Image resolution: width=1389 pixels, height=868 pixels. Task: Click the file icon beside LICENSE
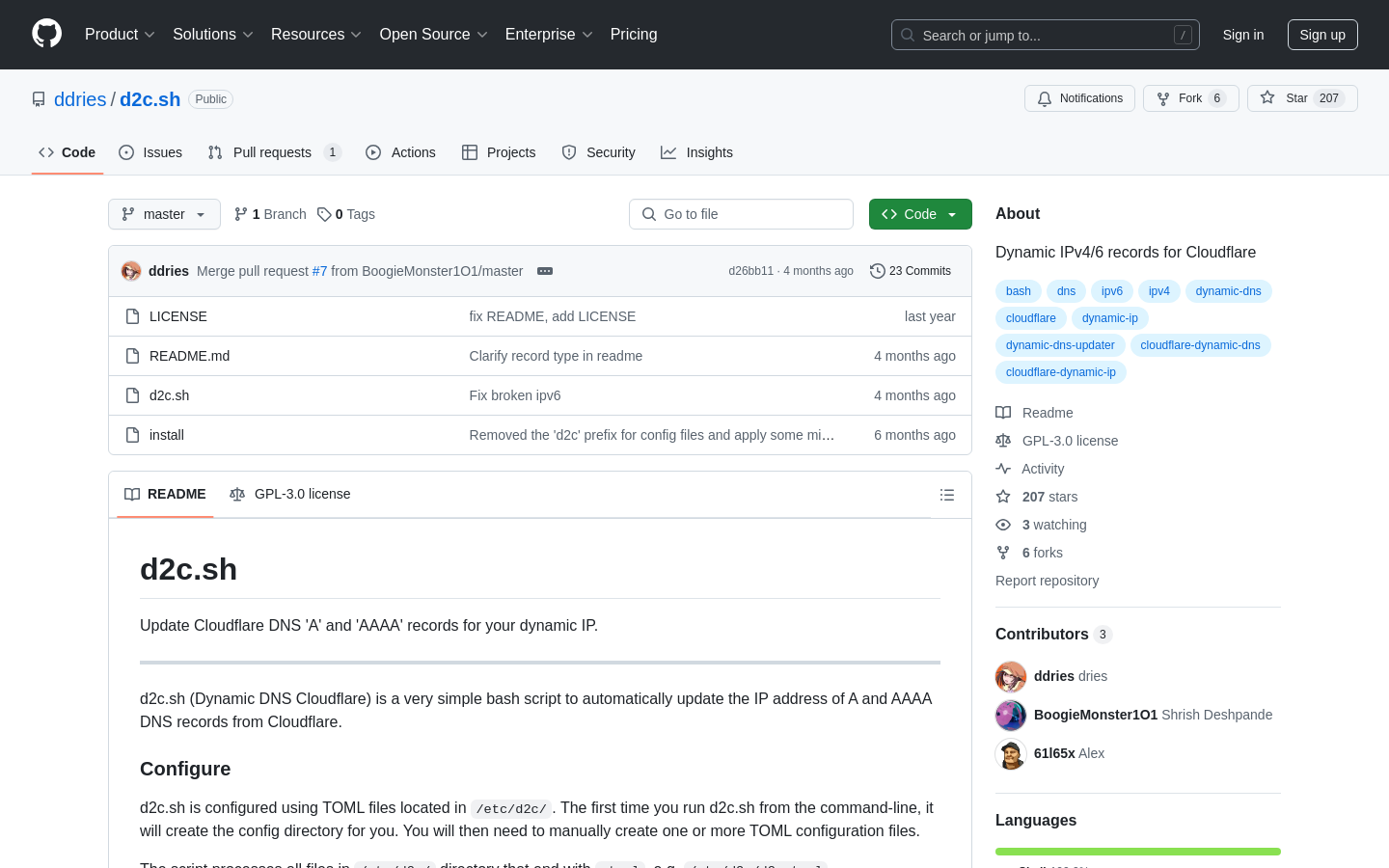point(133,316)
